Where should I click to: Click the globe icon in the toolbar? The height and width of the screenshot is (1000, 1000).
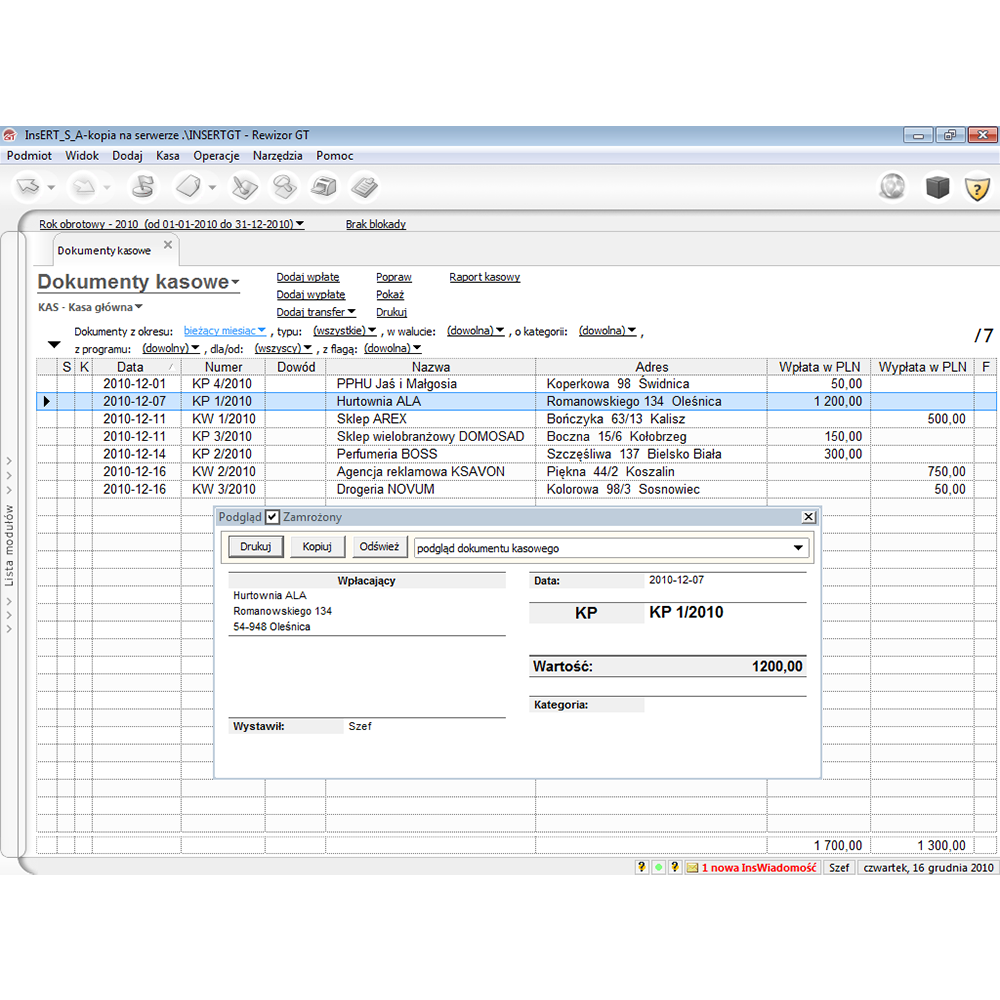coord(891,187)
